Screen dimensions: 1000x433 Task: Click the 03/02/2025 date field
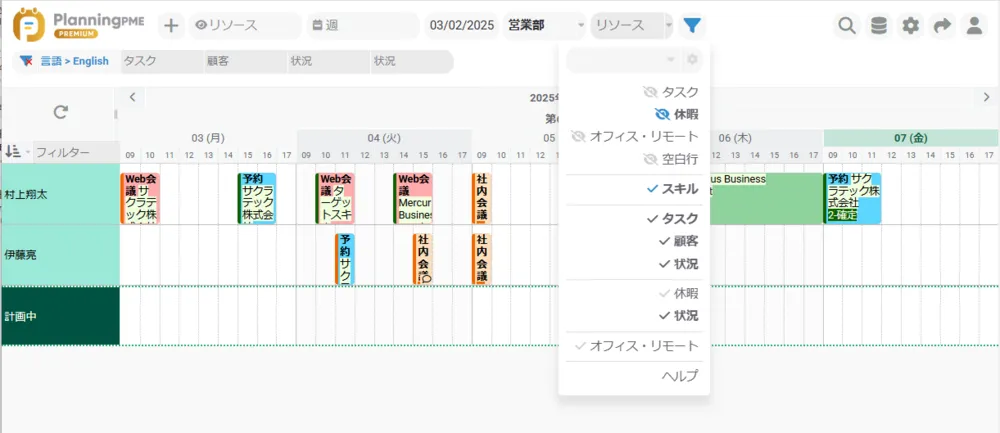tap(462, 26)
